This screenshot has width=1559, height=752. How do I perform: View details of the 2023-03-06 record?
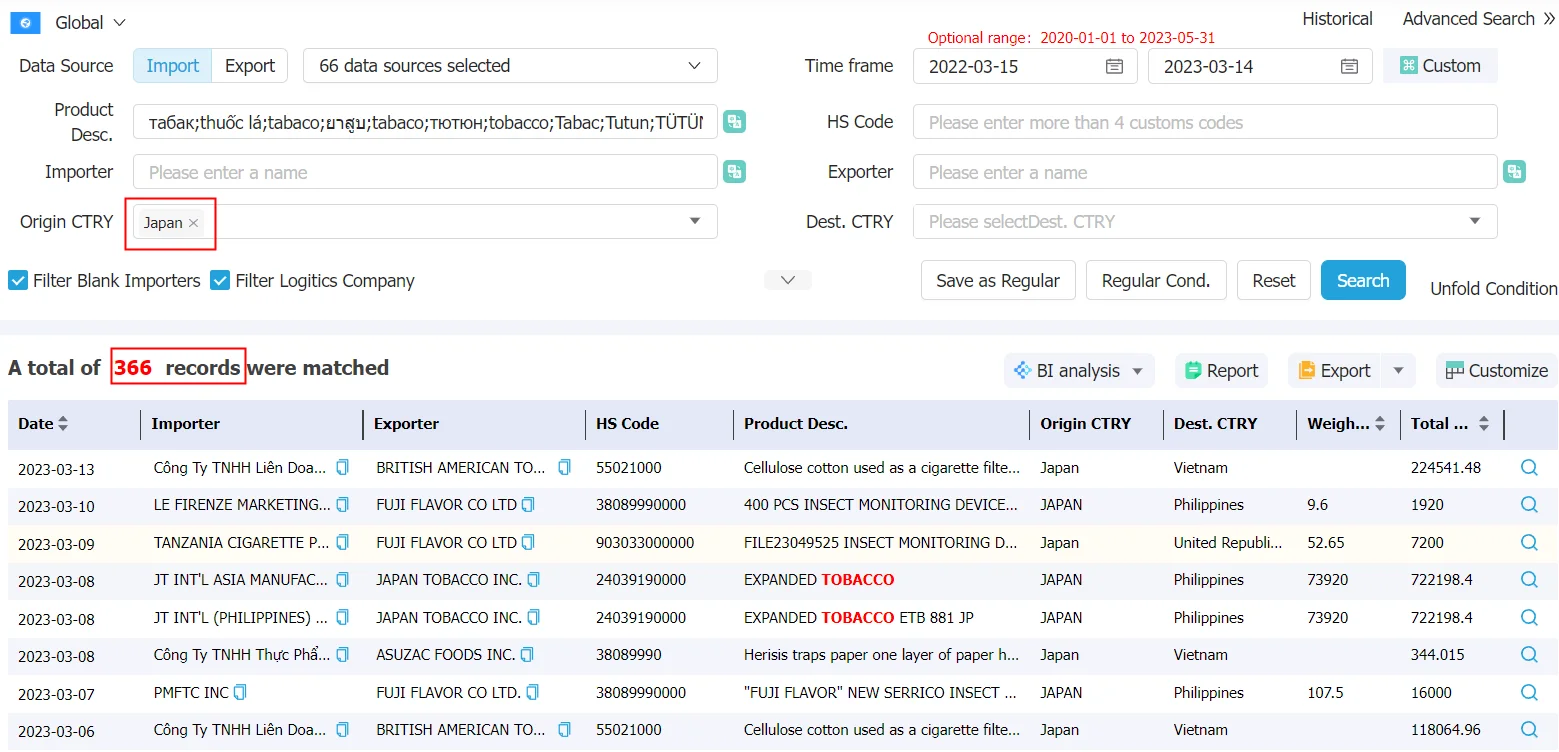[x=1529, y=730]
